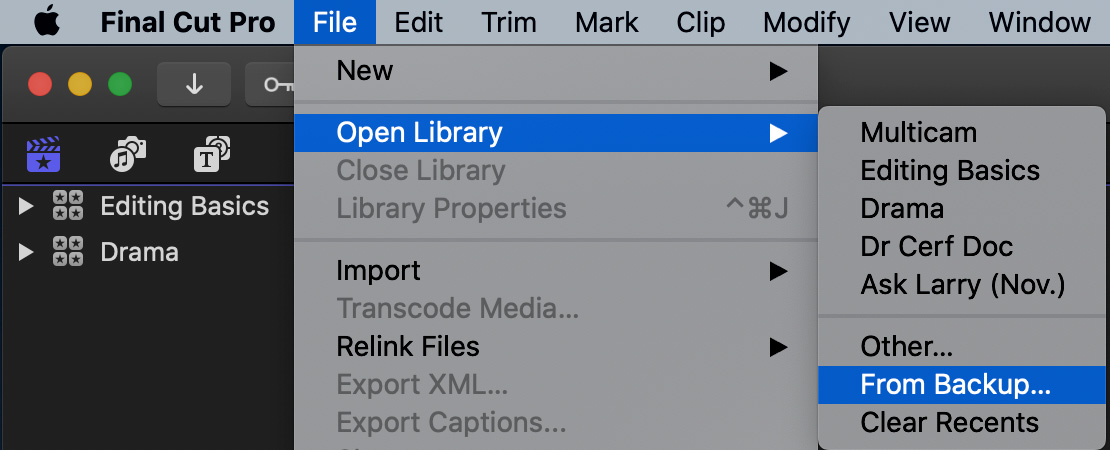Screen dimensions: 1110x450
Task: Select From Backup… in submenu
Action: coord(961,385)
